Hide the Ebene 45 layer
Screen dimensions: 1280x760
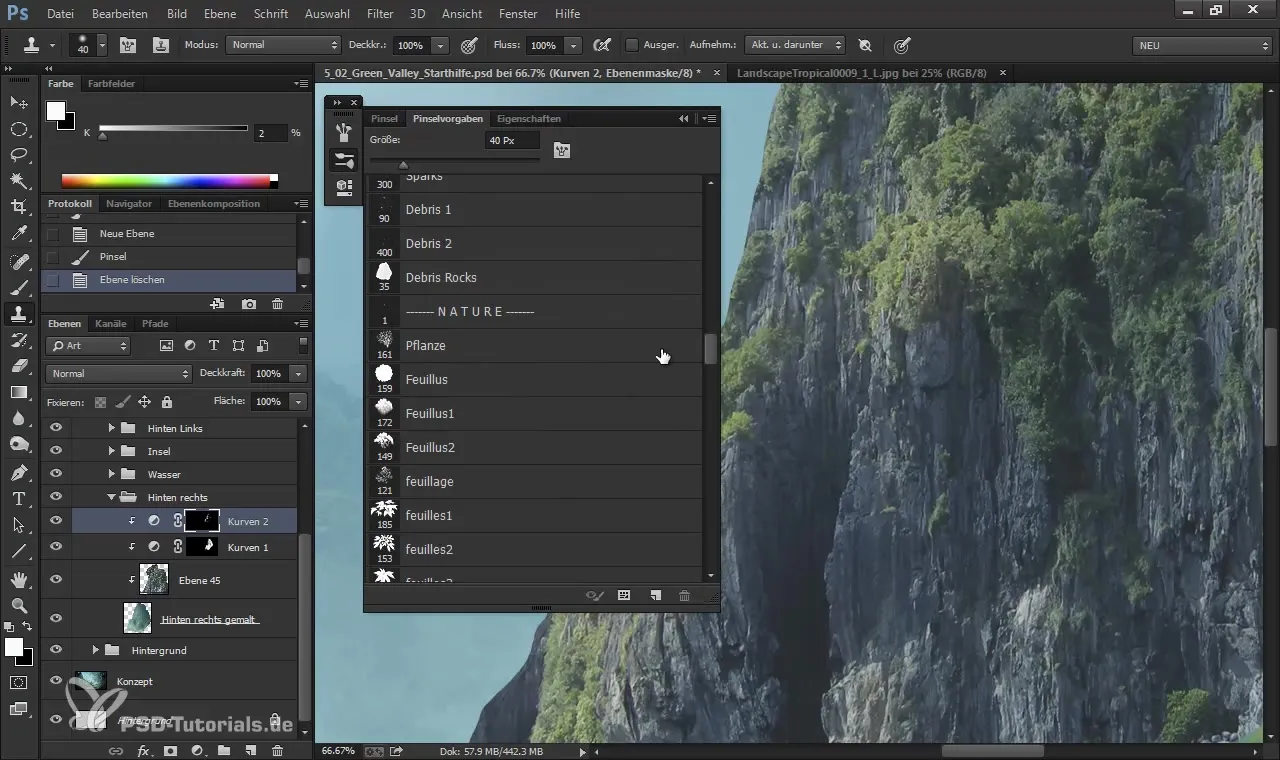(x=56, y=580)
